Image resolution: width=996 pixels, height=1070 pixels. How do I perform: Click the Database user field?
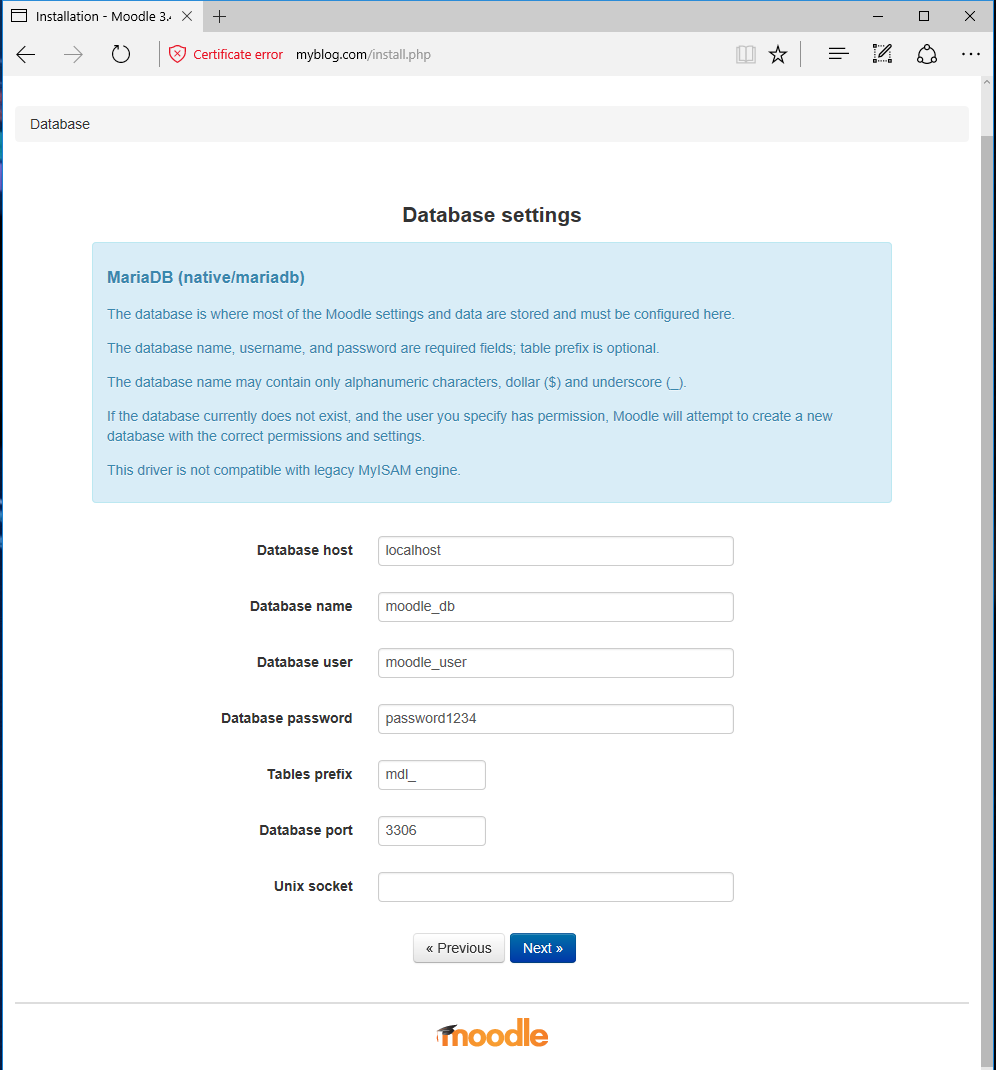(x=555, y=663)
